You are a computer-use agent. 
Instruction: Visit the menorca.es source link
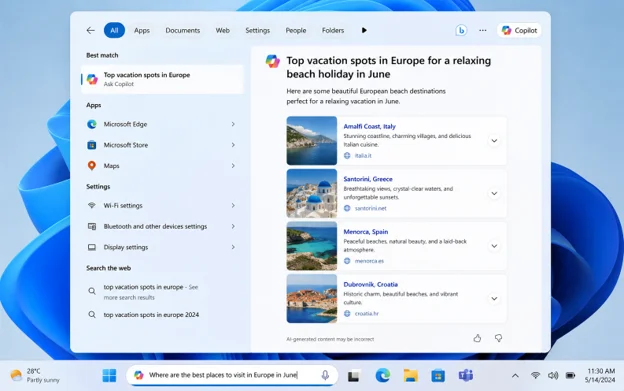click(x=369, y=261)
